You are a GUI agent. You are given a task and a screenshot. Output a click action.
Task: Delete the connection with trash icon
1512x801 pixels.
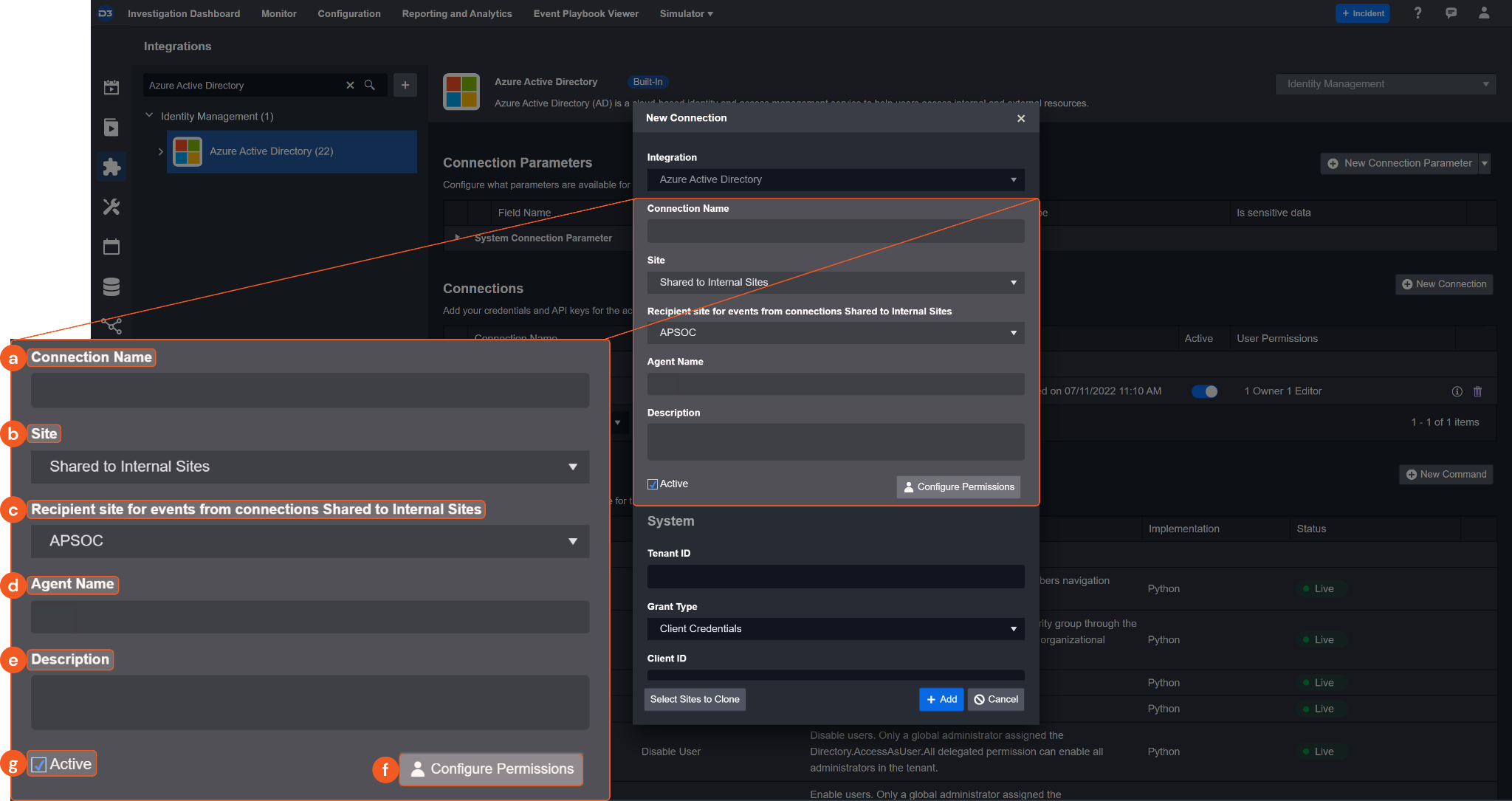coord(1477,391)
